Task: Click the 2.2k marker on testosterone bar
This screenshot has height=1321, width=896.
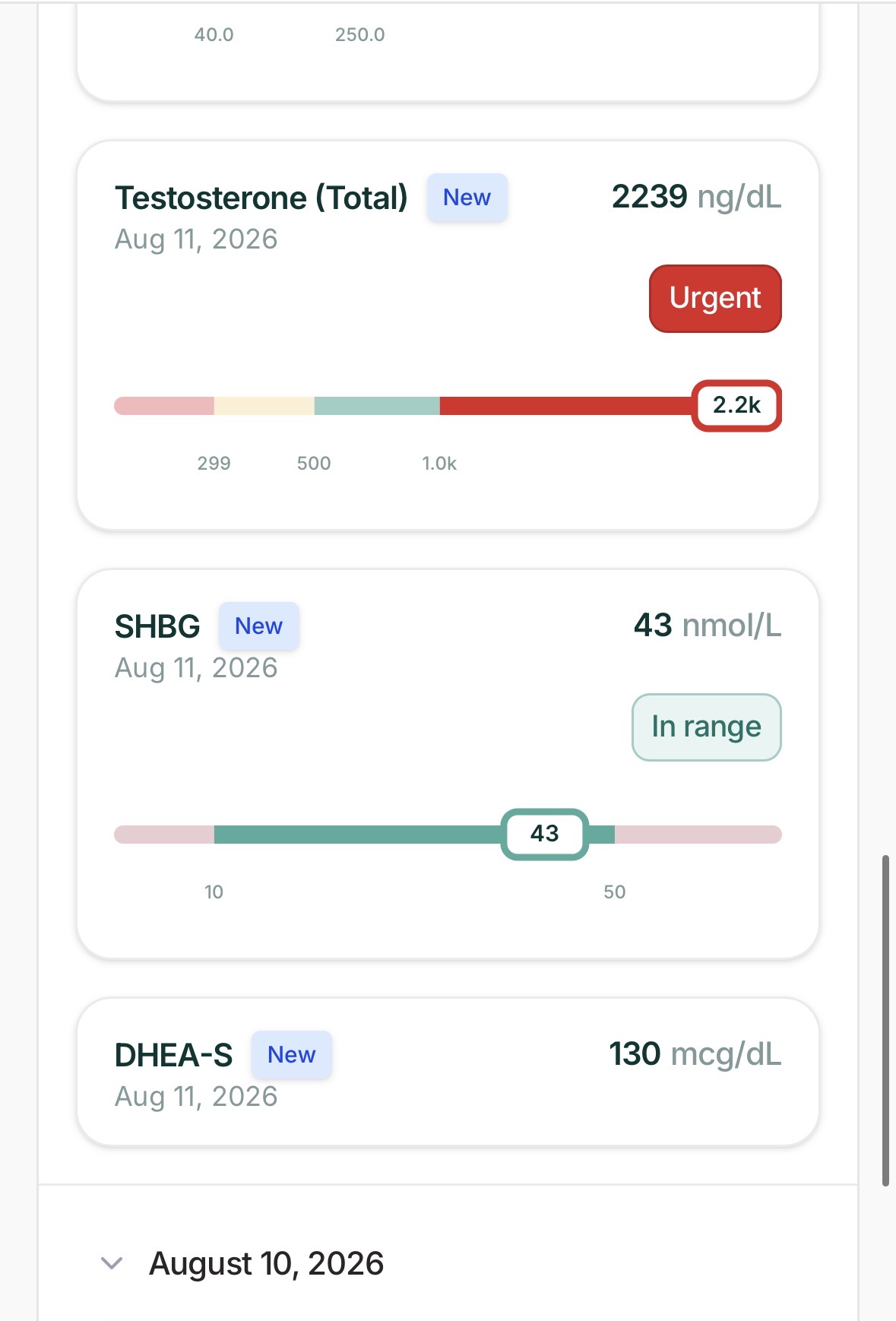Action: pos(736,405)
